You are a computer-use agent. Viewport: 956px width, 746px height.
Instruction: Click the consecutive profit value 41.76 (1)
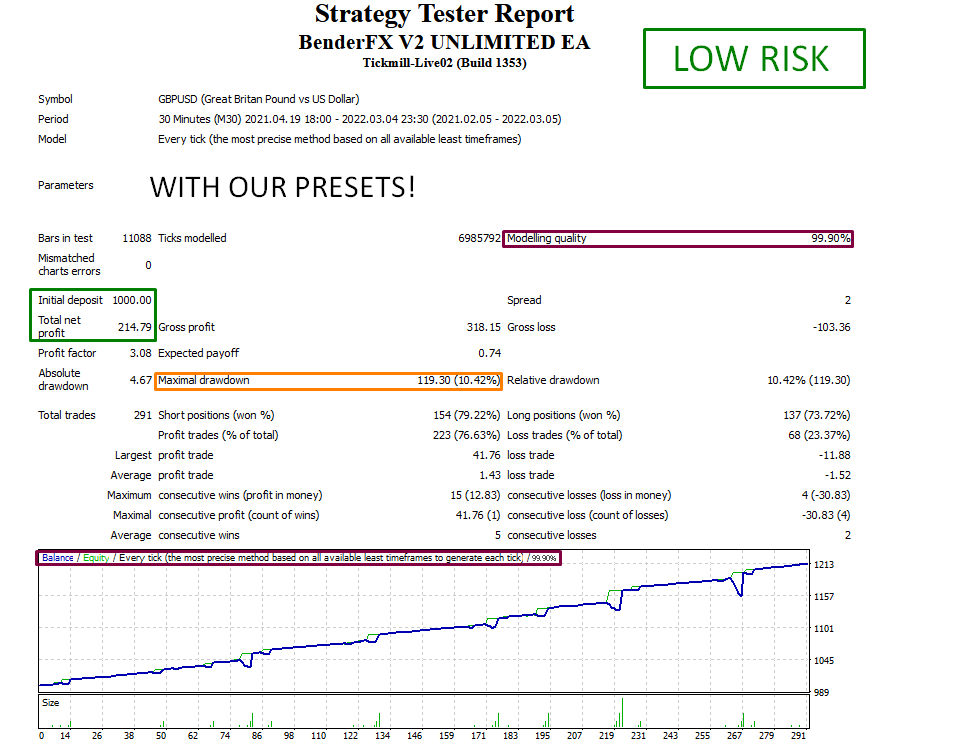tap(478, 516)
